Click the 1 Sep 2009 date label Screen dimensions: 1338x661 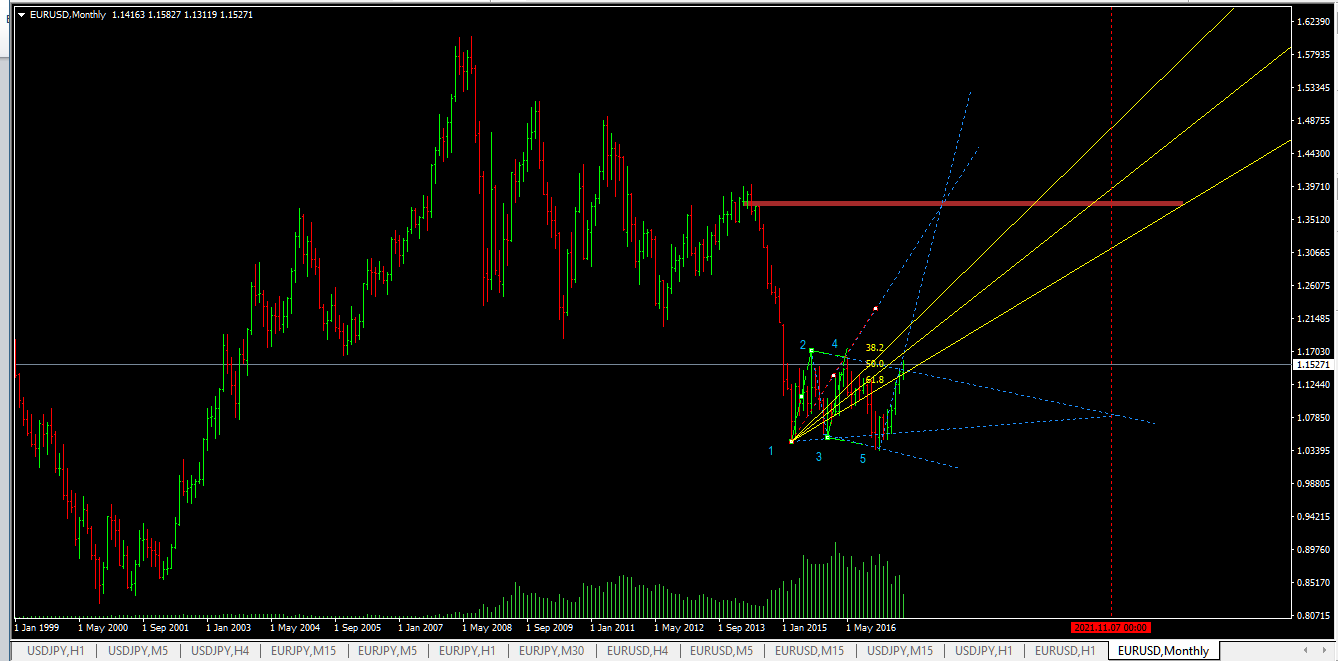[x=549, y=628]
